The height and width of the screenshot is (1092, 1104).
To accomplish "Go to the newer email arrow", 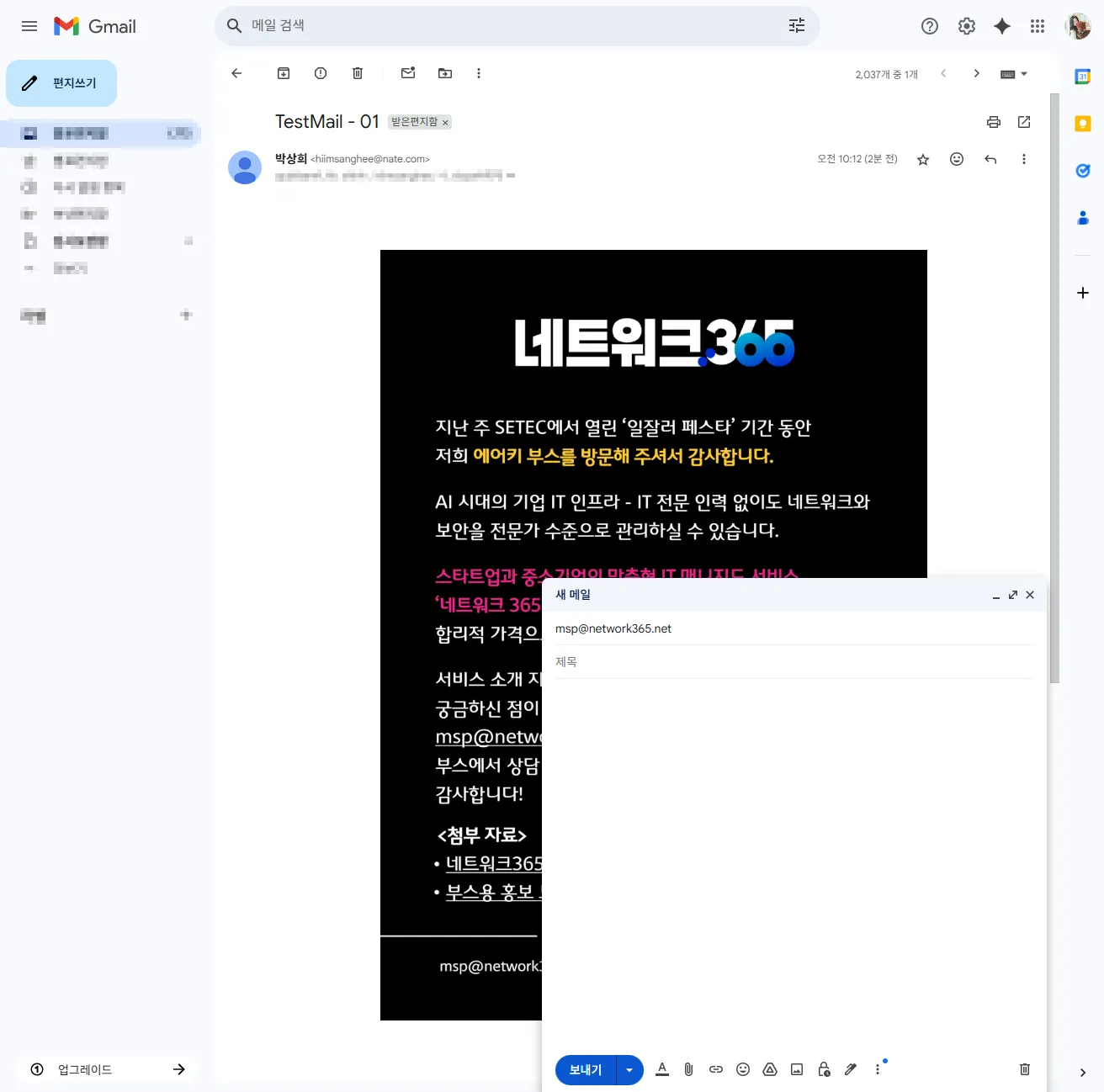I will [x=943, y=73].
